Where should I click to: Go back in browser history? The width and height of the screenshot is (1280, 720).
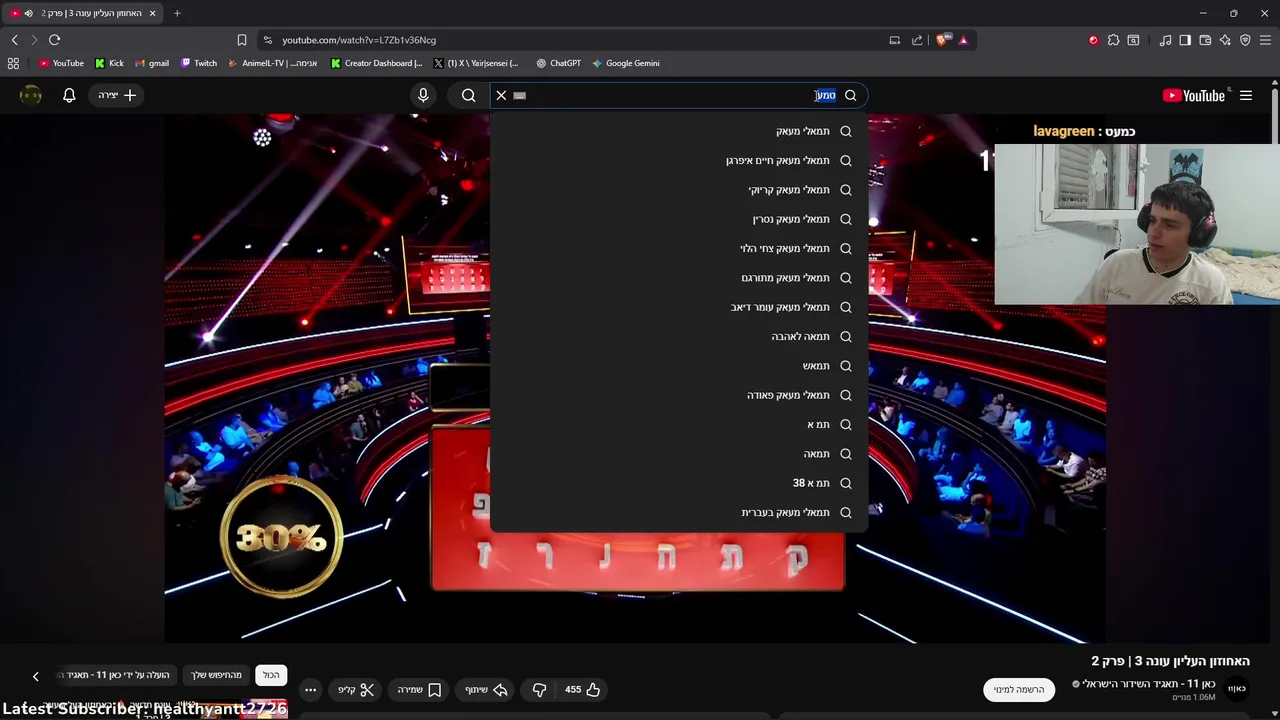point(15,40)
